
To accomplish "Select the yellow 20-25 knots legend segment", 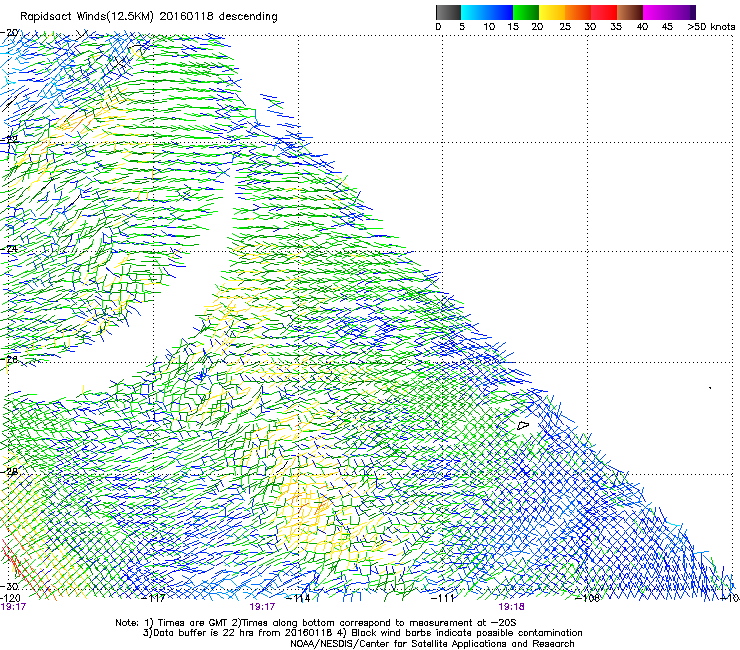I will (552, 12).
